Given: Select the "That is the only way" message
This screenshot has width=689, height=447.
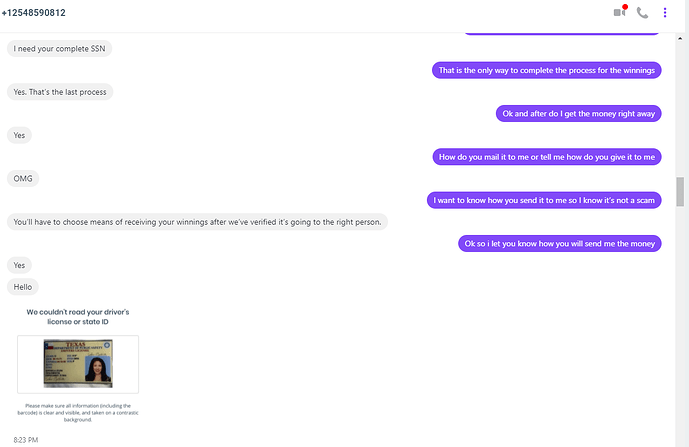Looking at the screenshot, I should pos(547,70).
